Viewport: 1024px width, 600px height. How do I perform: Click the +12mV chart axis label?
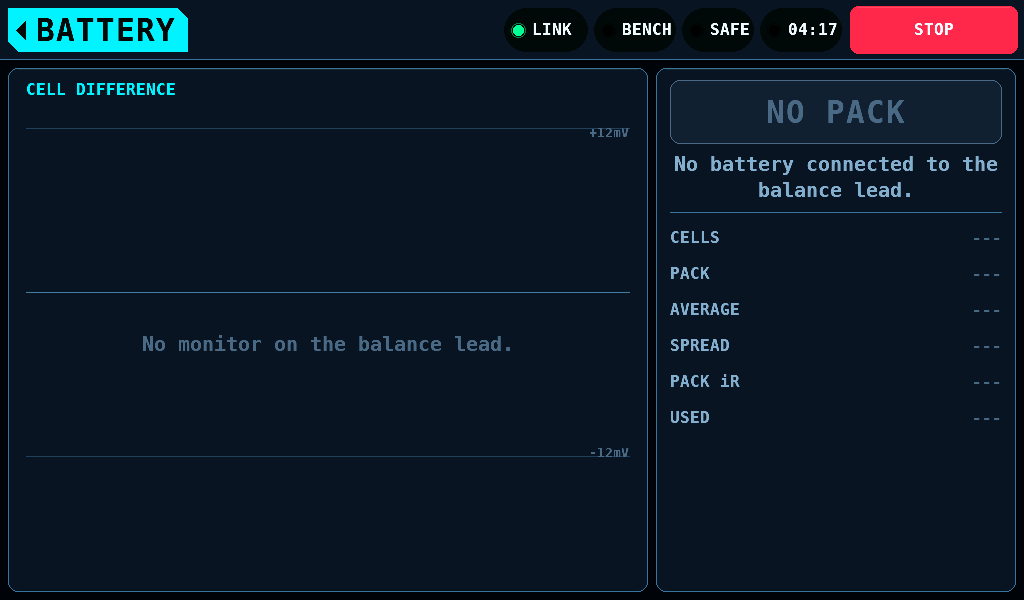pos(609,133)
